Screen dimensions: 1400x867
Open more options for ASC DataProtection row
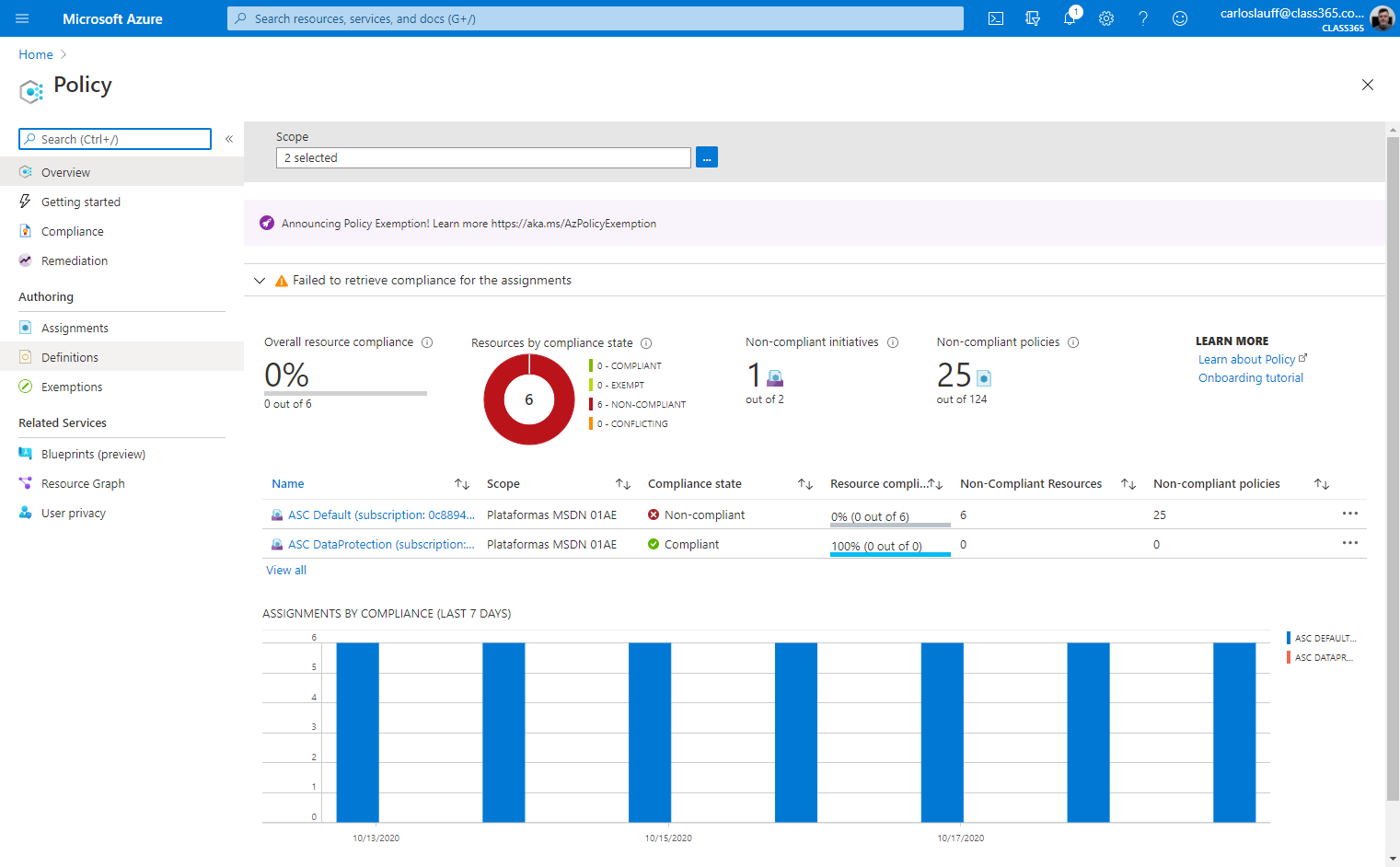(1350, 543)
